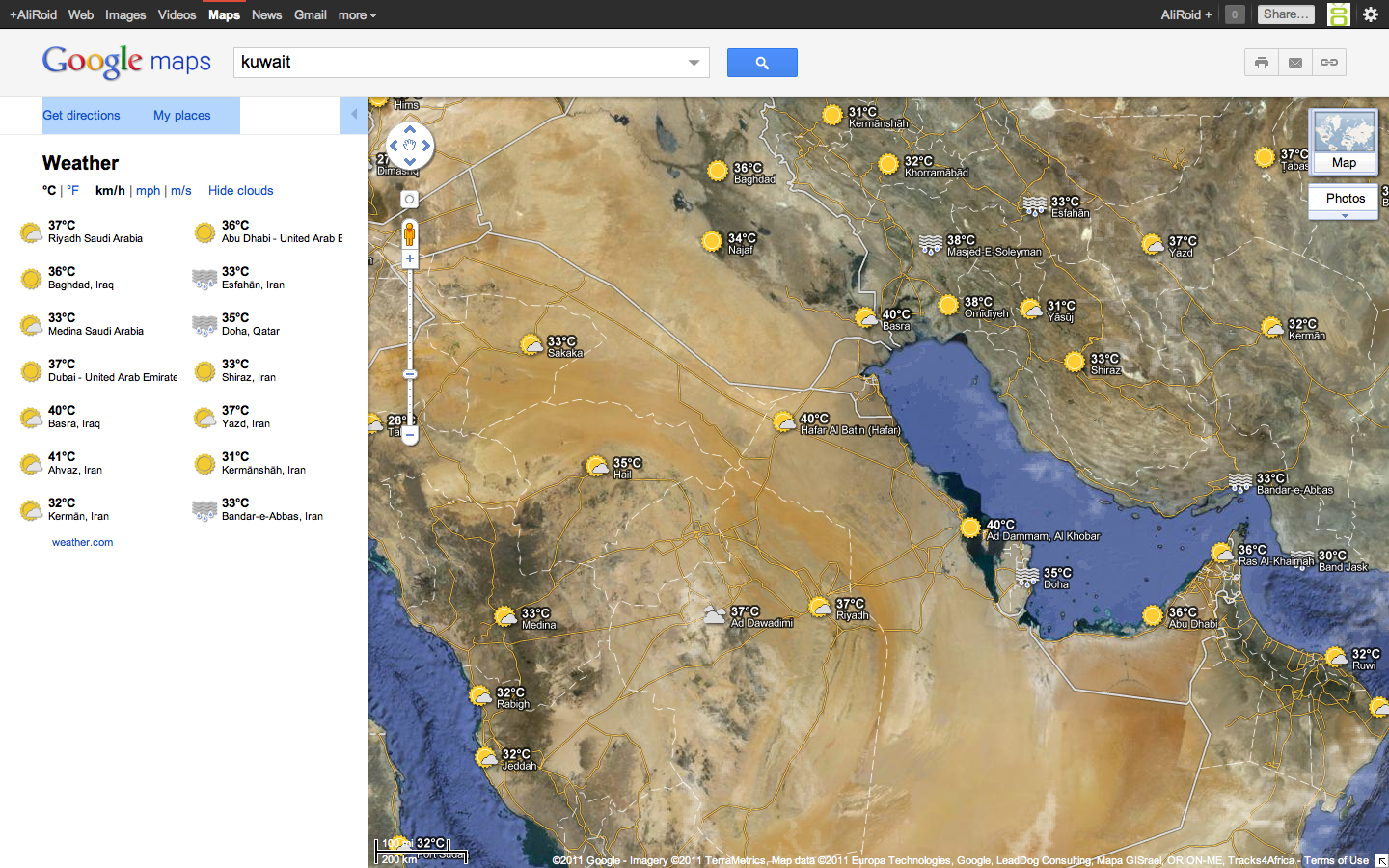The width and height of the screenshot is (1389, 868).
Task: Collapse the left sidebar panel
Action: click(353, 115)
